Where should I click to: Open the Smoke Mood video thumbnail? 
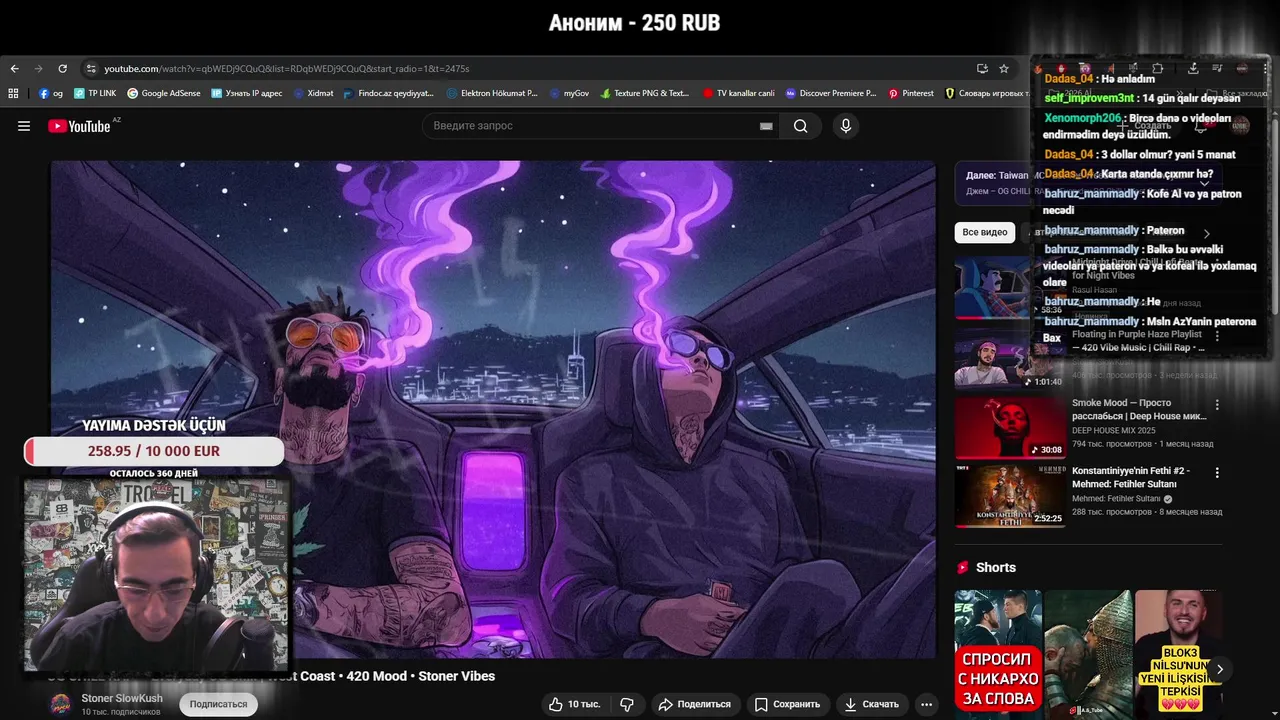pyautogui.click(x=1010, y=427)
